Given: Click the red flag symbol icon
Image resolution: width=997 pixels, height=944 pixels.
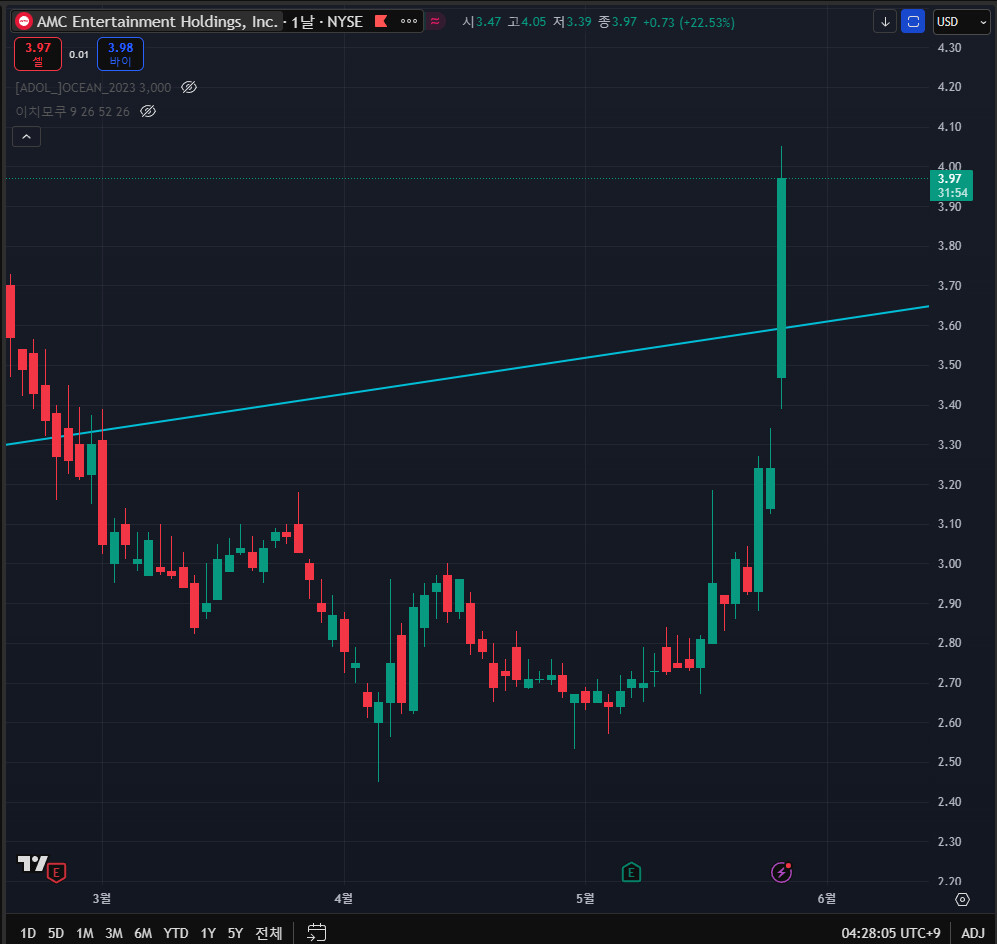Looking at the screenshot, I should (381, 21).
